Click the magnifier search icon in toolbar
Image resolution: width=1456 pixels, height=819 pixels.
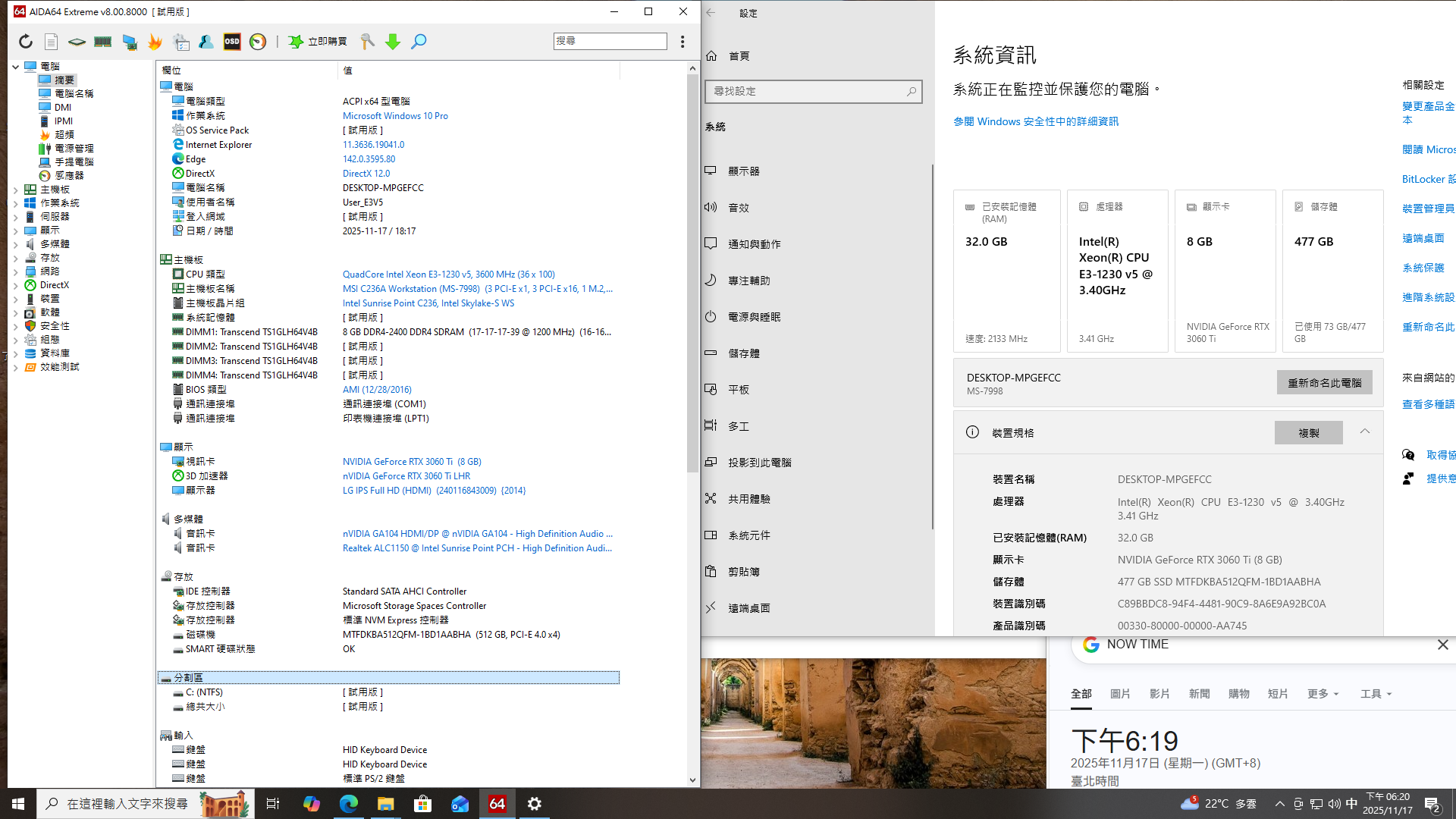tap(419, 42)
